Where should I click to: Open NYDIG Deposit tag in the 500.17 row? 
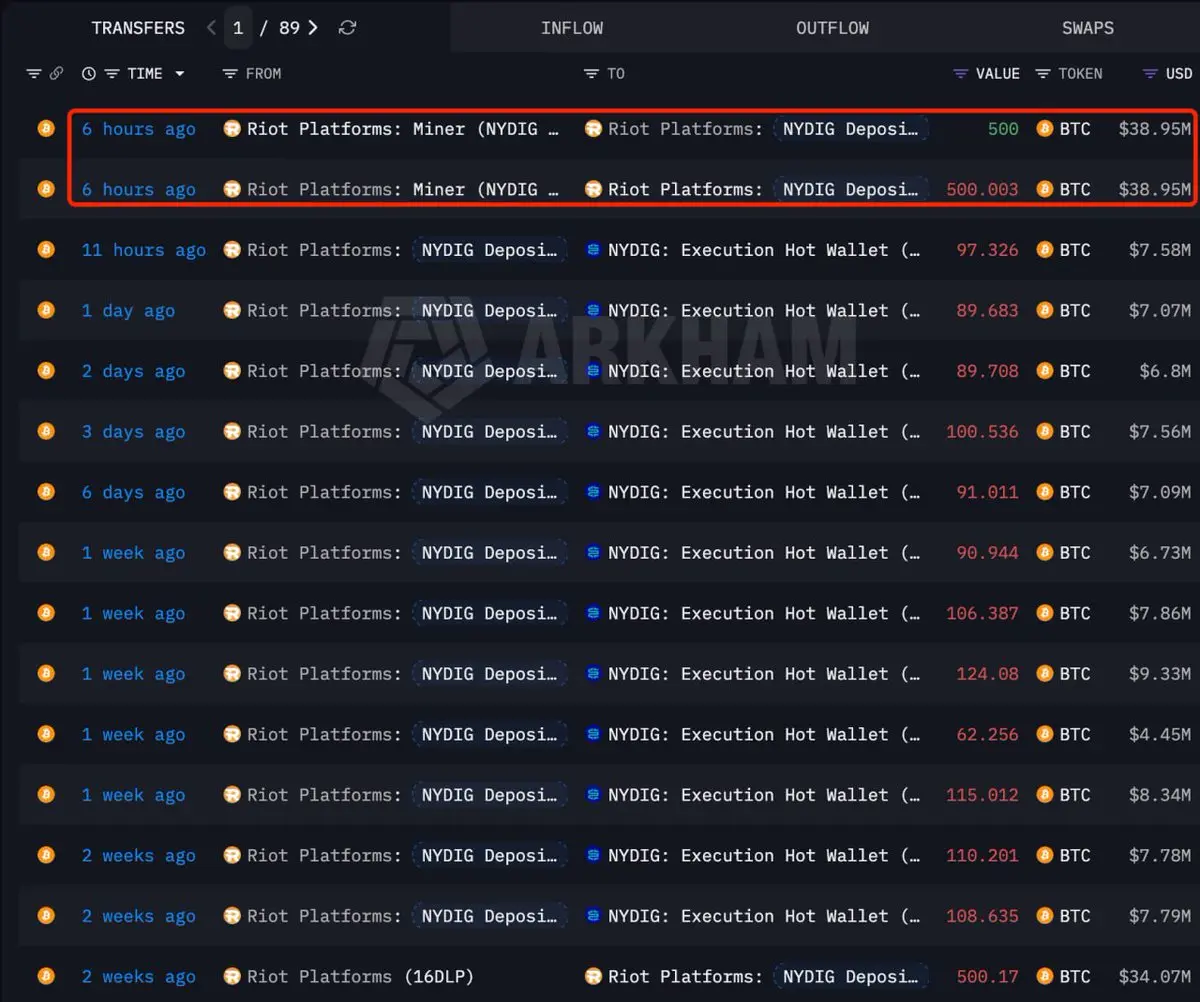(x=851, y=976)
